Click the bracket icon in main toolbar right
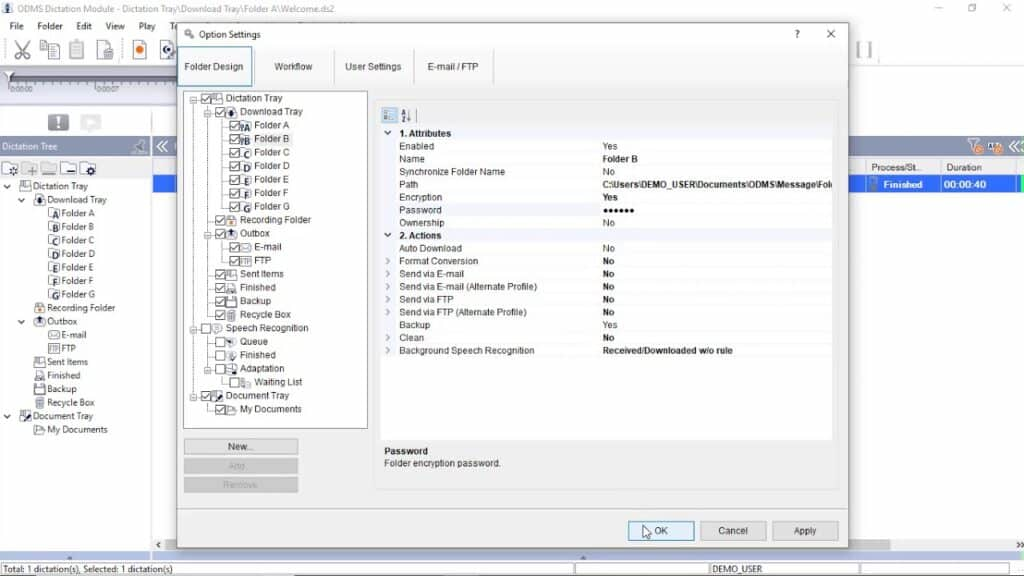1024x576 pixels. 864,50
